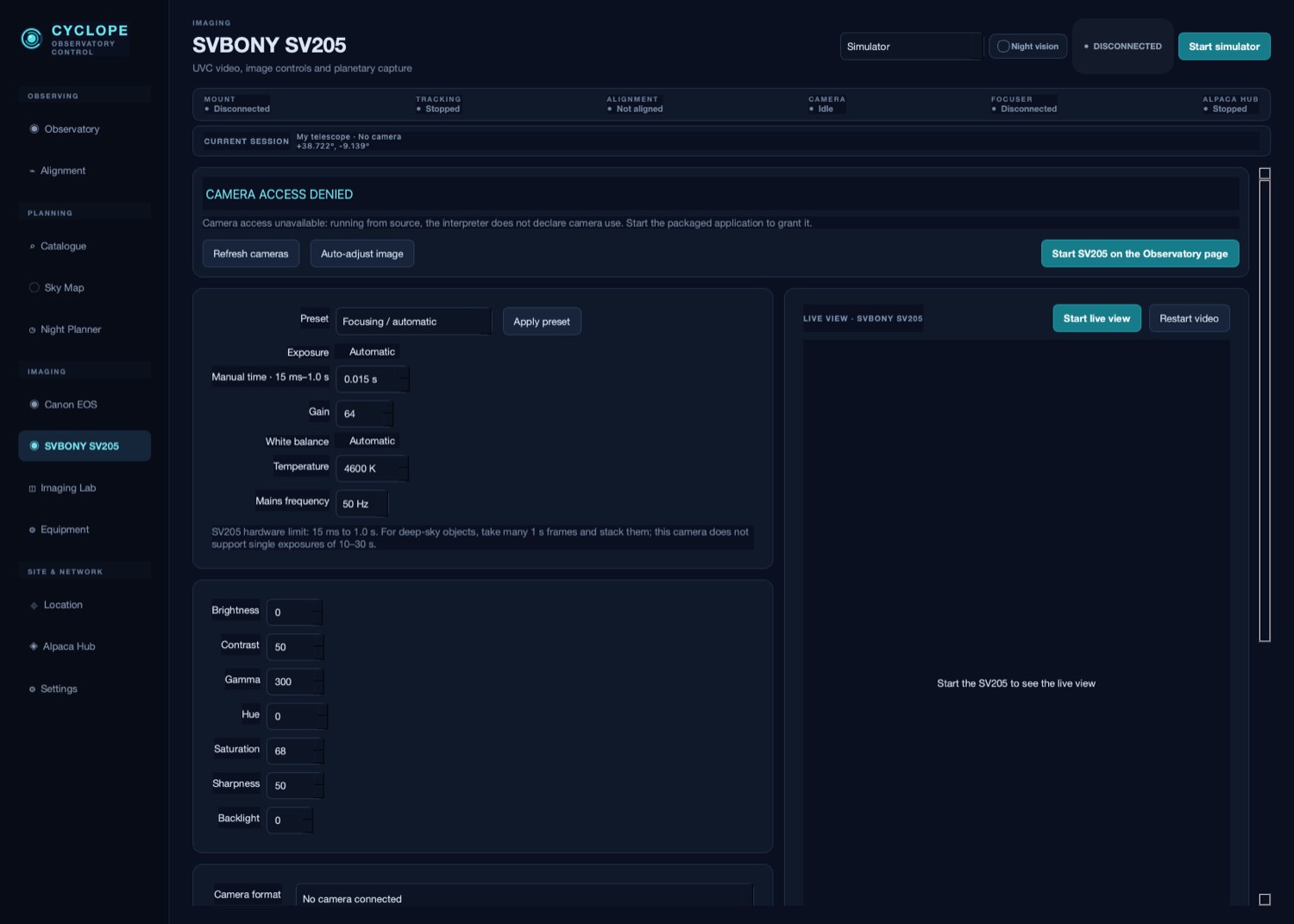Start the live view
The height and width of the screenshot is (924, 1294).
point(1096,318)
